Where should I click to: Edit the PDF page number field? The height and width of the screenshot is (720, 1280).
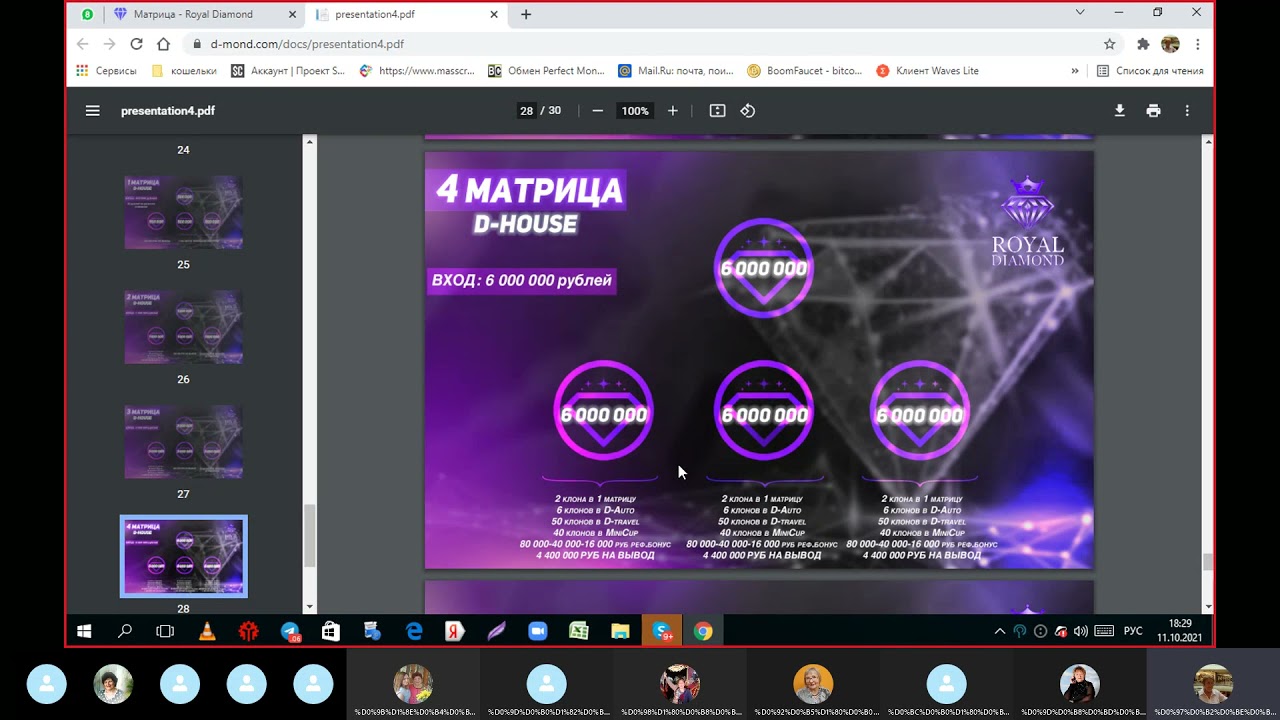pyautogui.click(x=526, y=111)
